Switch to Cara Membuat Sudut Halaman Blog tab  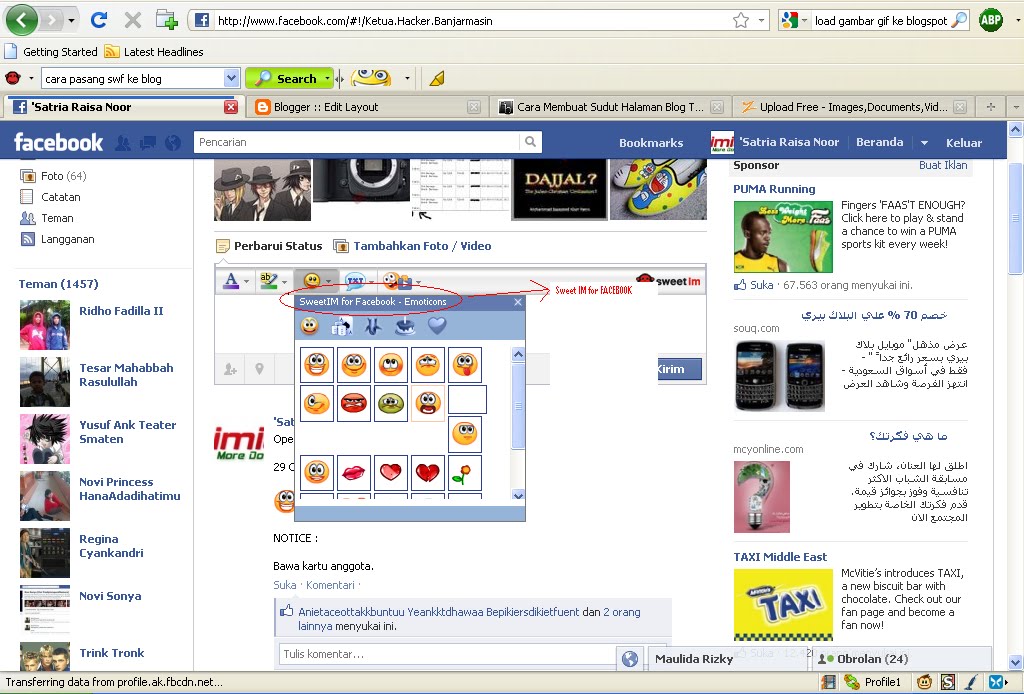(610, 107)
